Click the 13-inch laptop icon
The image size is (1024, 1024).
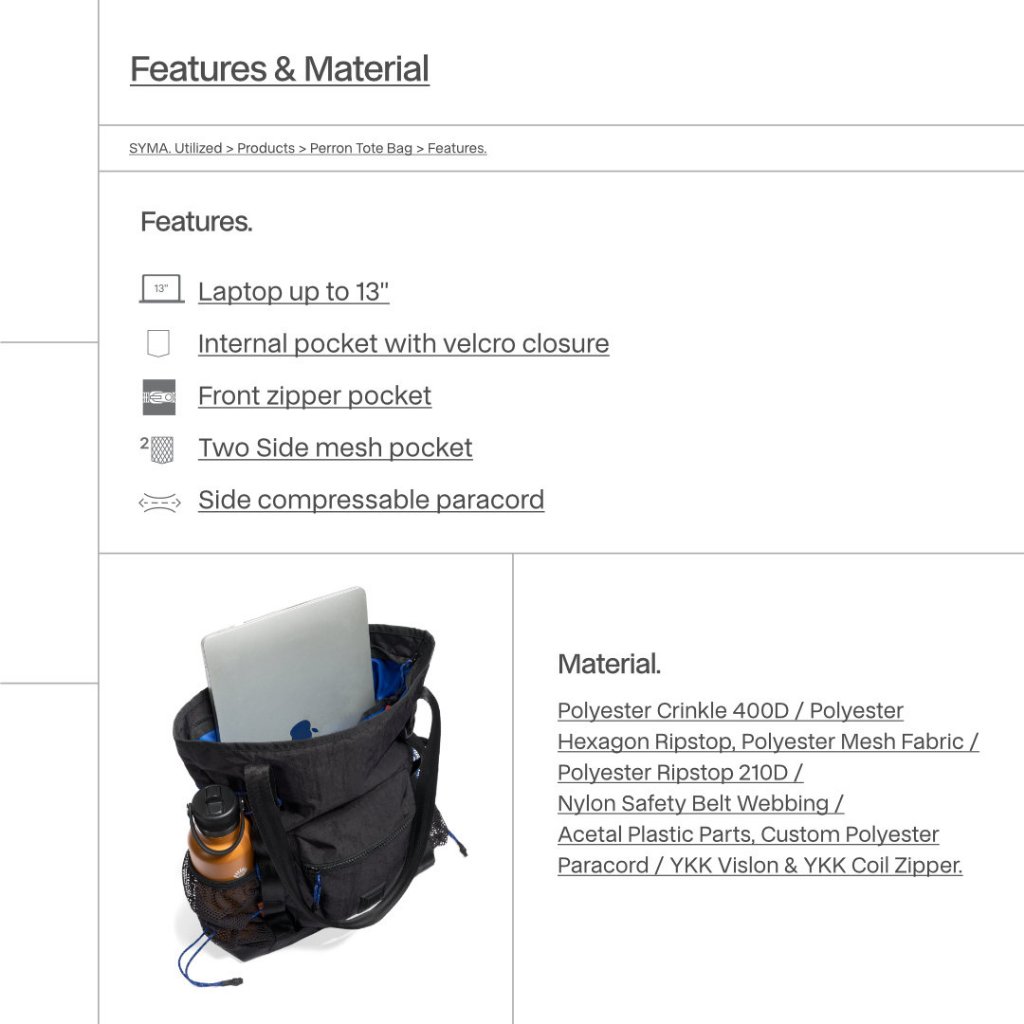161,289
